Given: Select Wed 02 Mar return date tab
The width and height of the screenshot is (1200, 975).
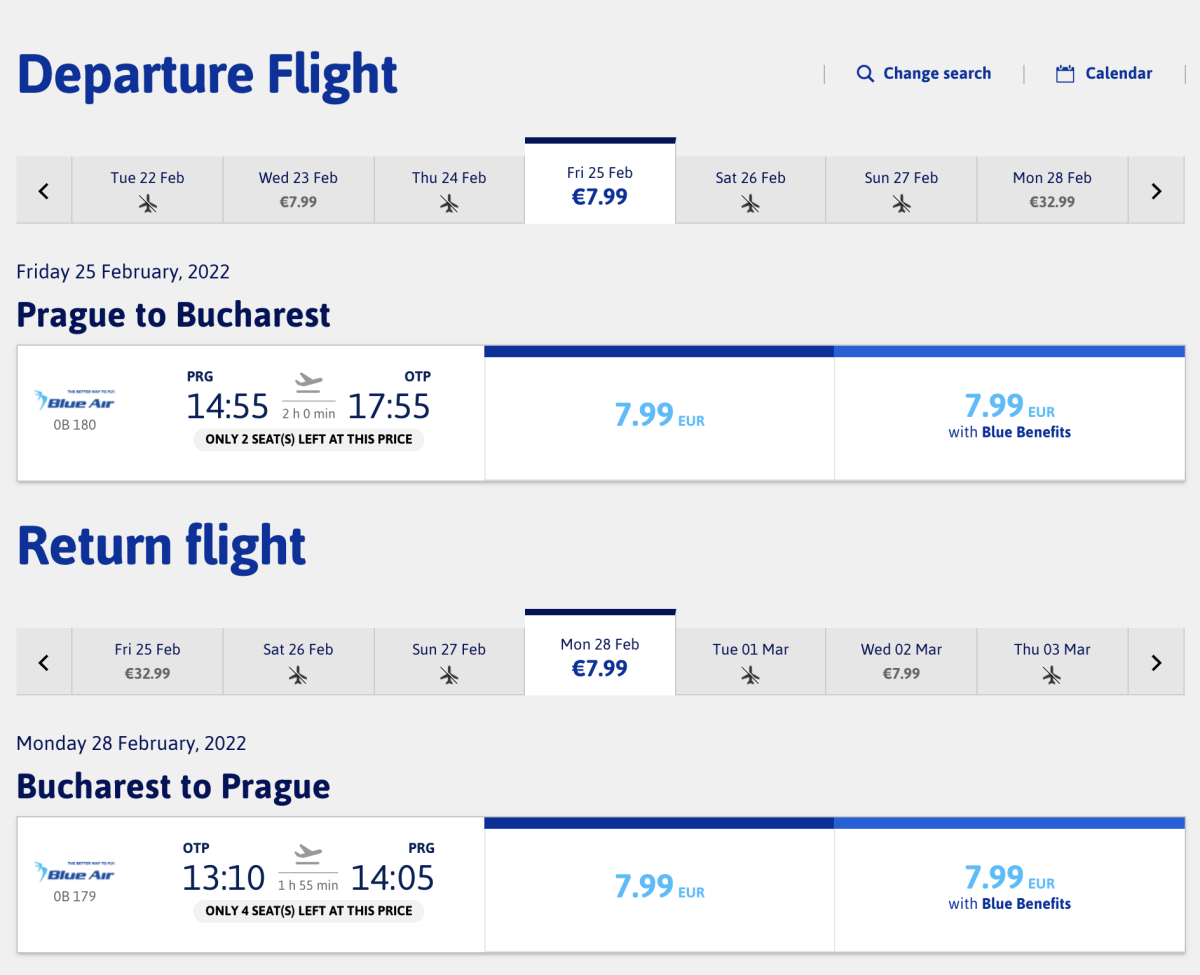Looking at the screenshot, I should (x=901, y=661).
